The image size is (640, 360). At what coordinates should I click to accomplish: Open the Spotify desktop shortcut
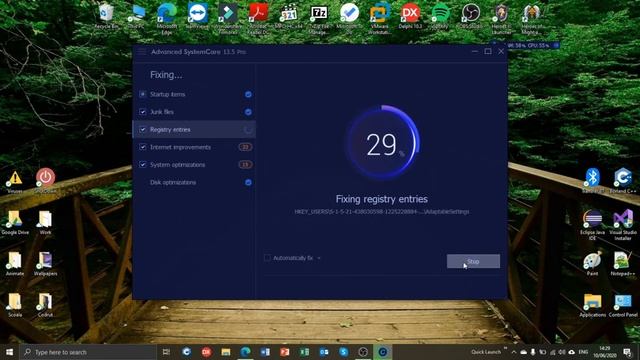[x=440, y=17]
